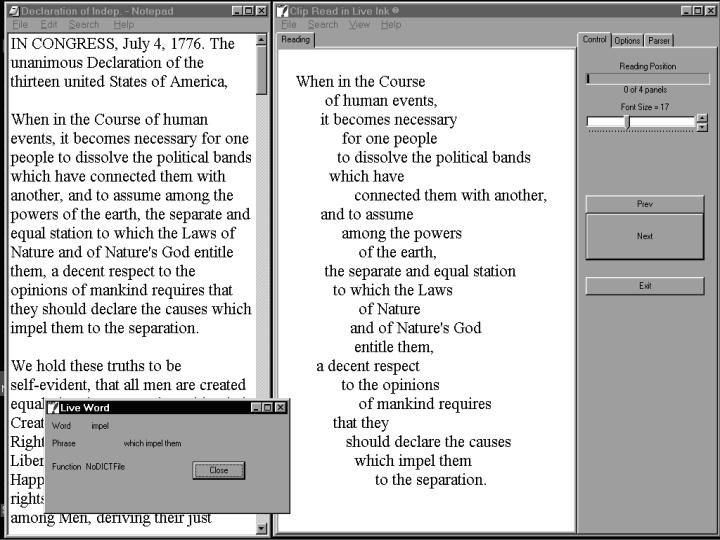Minimize the Notepad window
This screenshot has height=540, width=720.
coord(237,10)
